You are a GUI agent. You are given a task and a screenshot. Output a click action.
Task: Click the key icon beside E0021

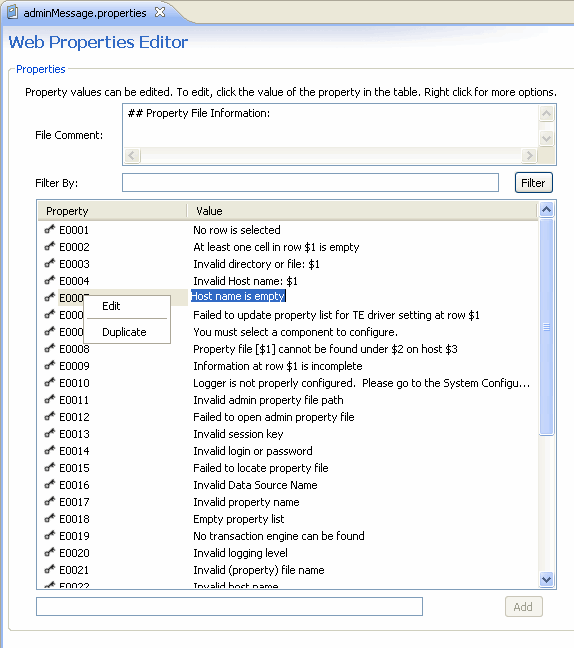coord(50,569)
